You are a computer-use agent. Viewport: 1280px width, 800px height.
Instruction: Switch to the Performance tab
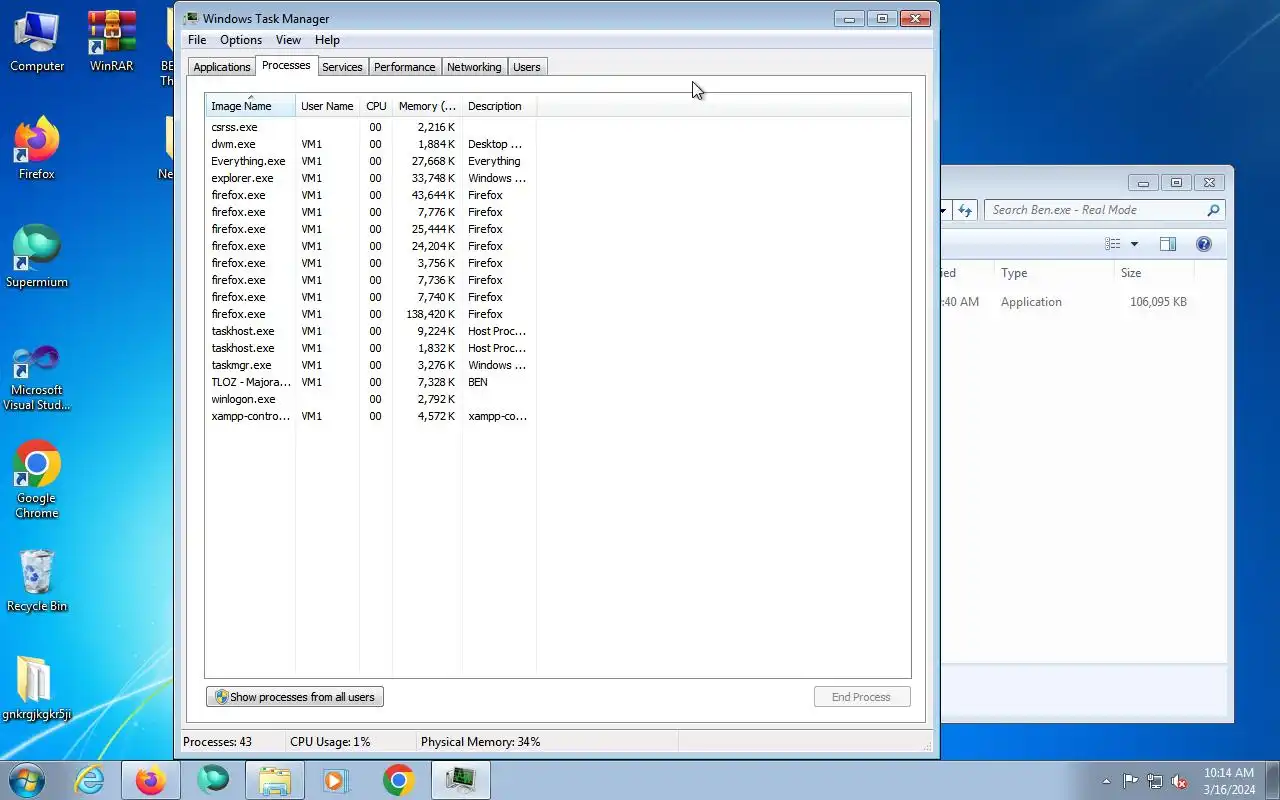405,67
